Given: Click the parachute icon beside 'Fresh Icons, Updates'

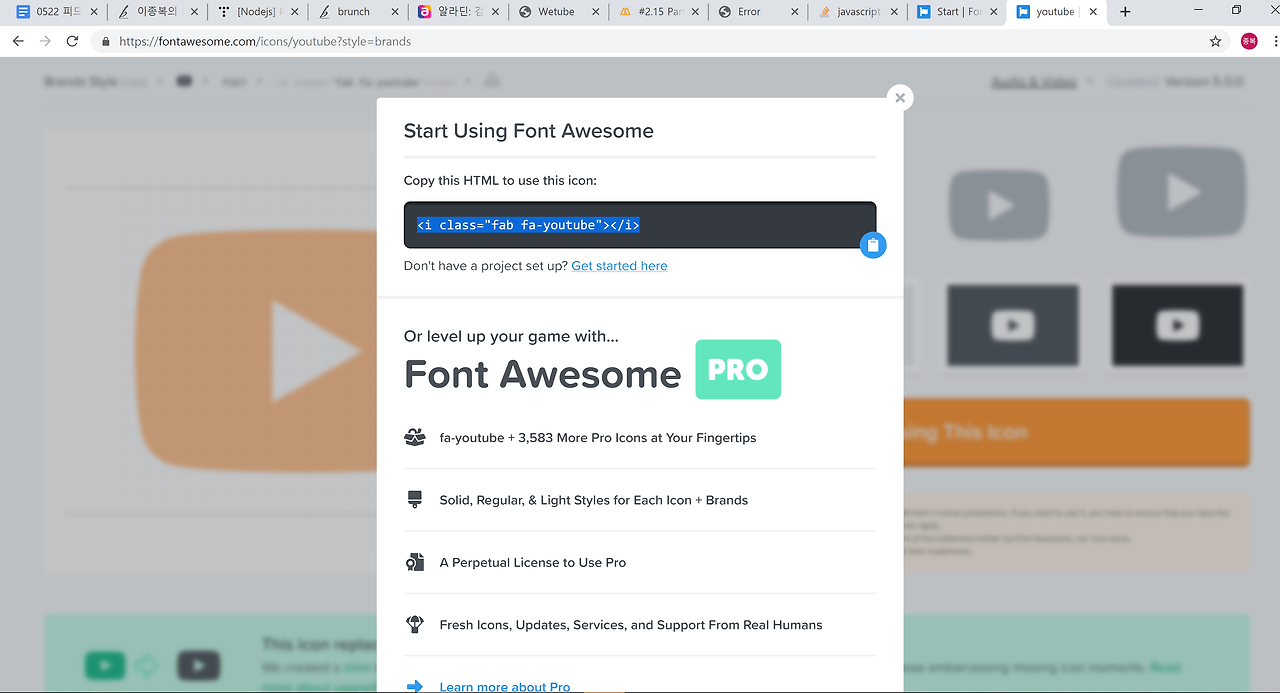Looking at the screenshot, I should 415,624.
